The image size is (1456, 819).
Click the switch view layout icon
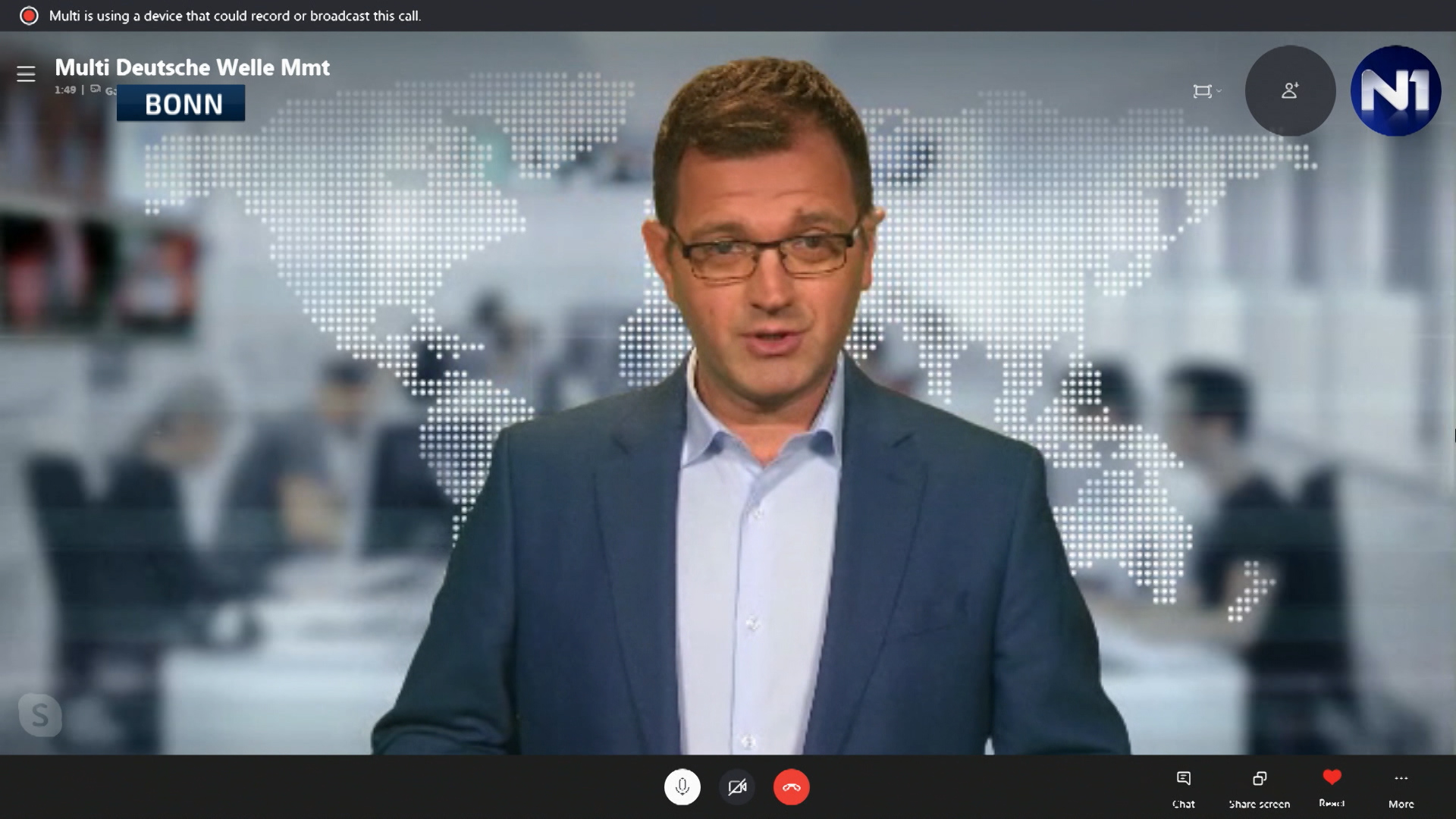point(1202,91)
